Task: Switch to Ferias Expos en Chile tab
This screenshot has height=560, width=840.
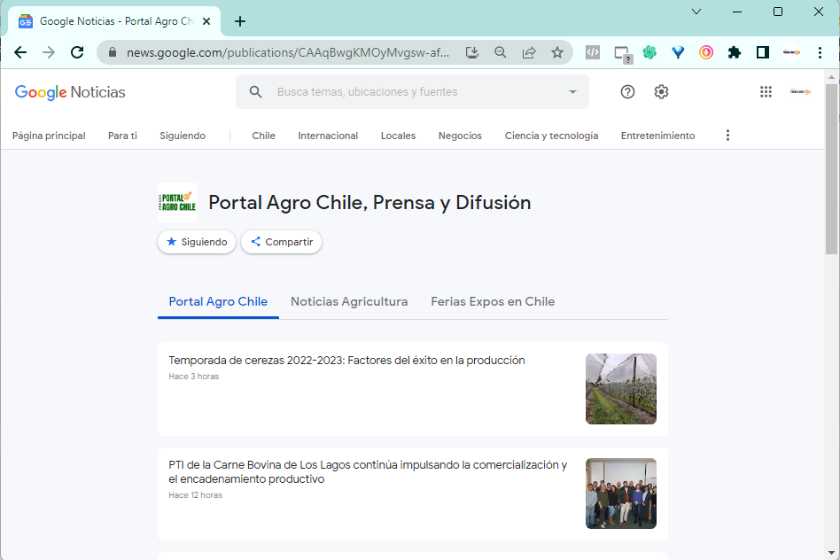Action: [x=492, y=301]
